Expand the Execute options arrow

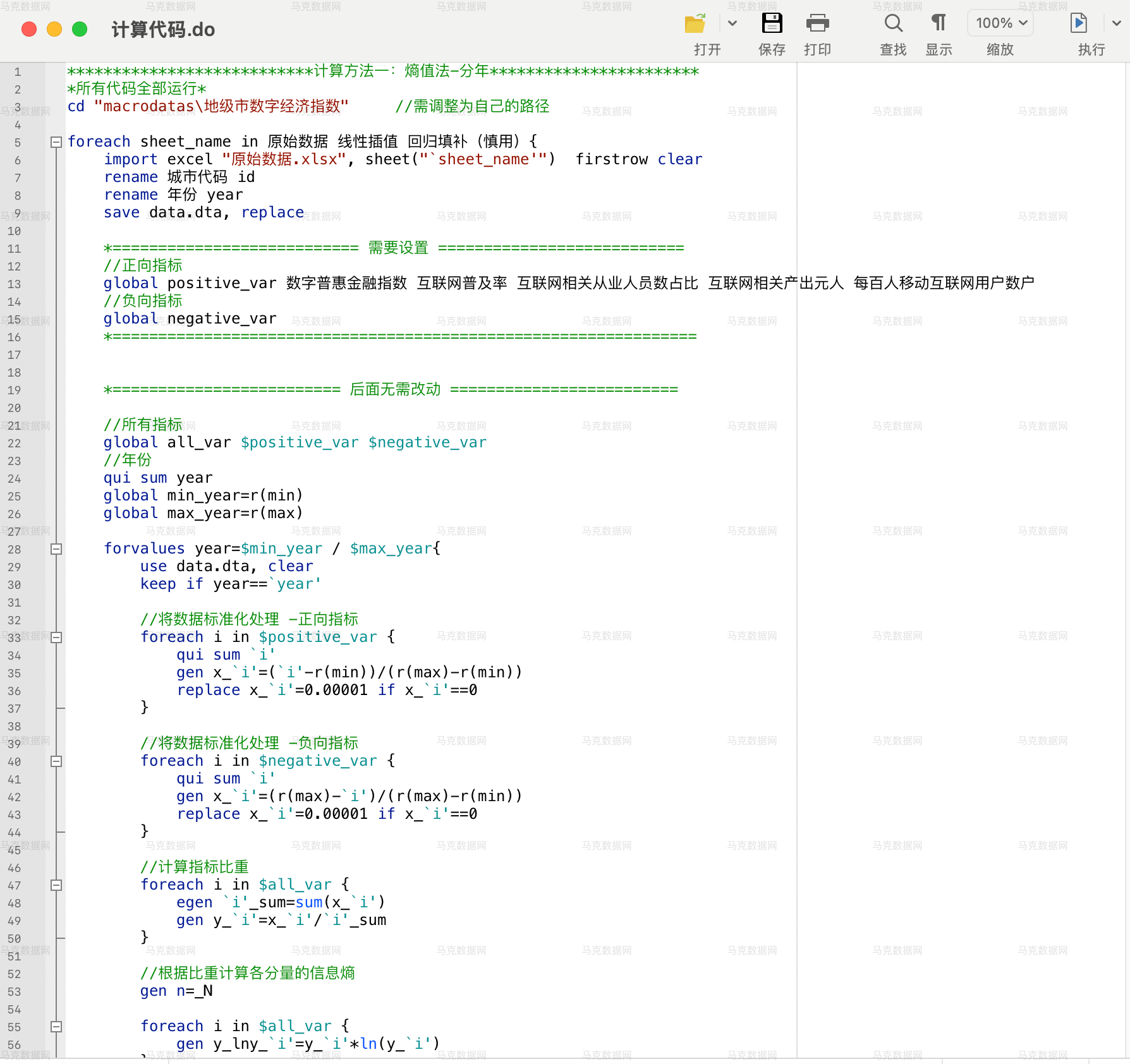(1116, 24)
